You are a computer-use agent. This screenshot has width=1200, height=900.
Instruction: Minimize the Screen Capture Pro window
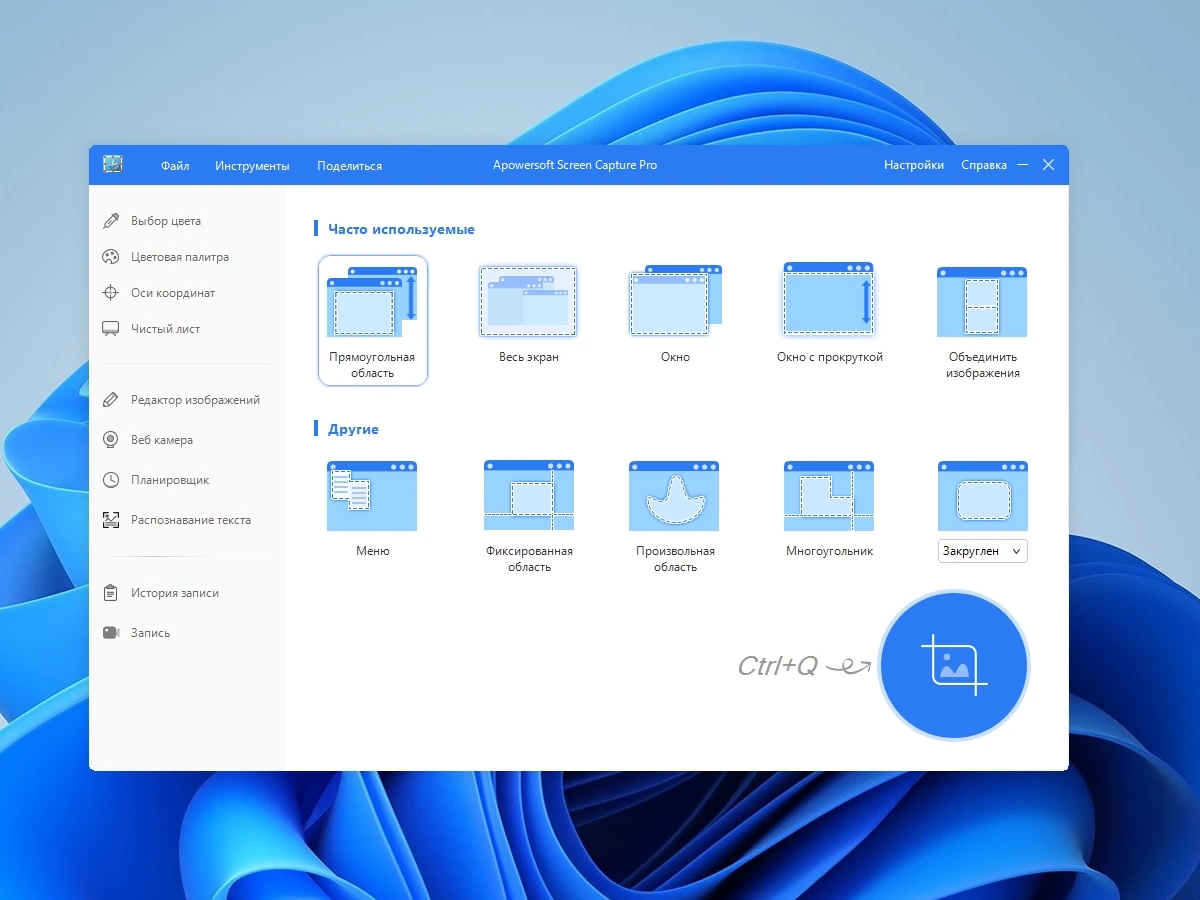pos(1023,165)
